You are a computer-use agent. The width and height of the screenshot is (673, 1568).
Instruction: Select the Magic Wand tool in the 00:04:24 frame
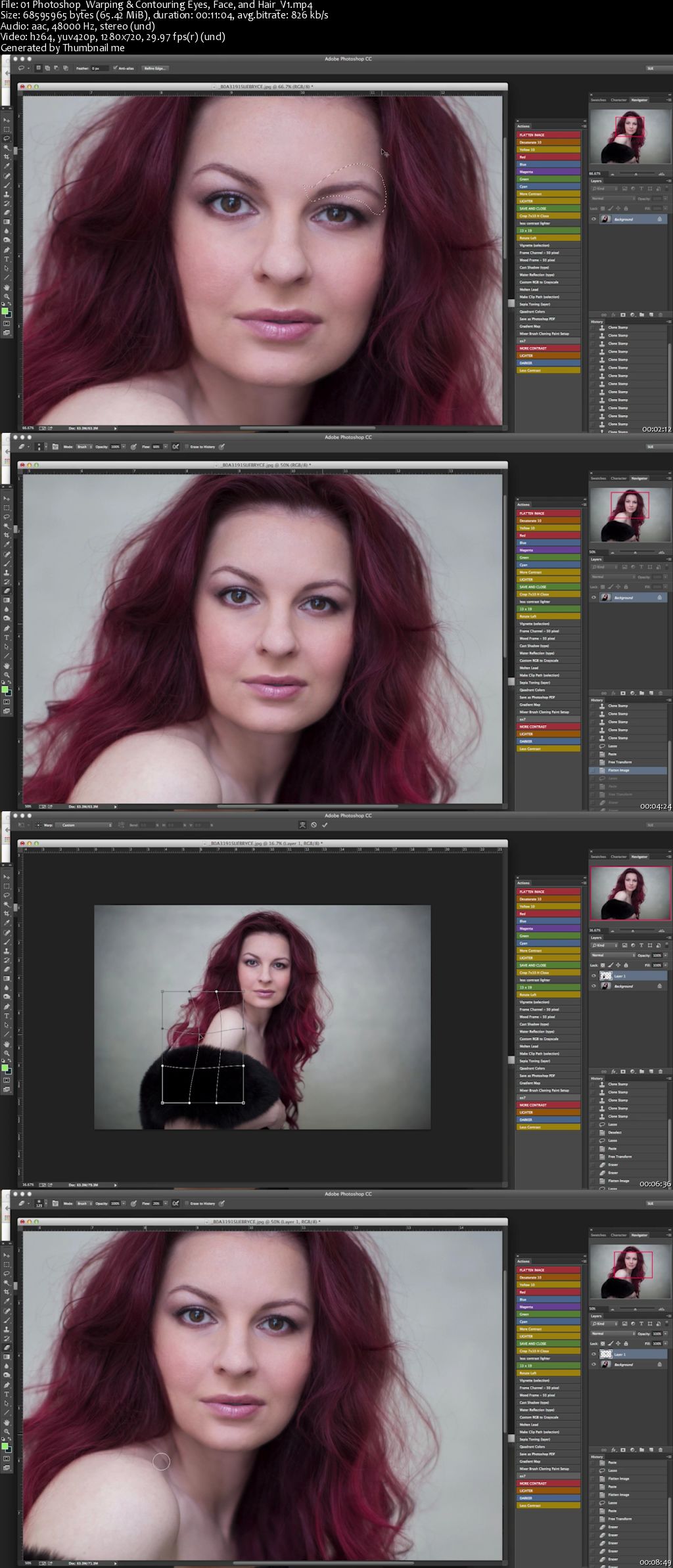7,526
